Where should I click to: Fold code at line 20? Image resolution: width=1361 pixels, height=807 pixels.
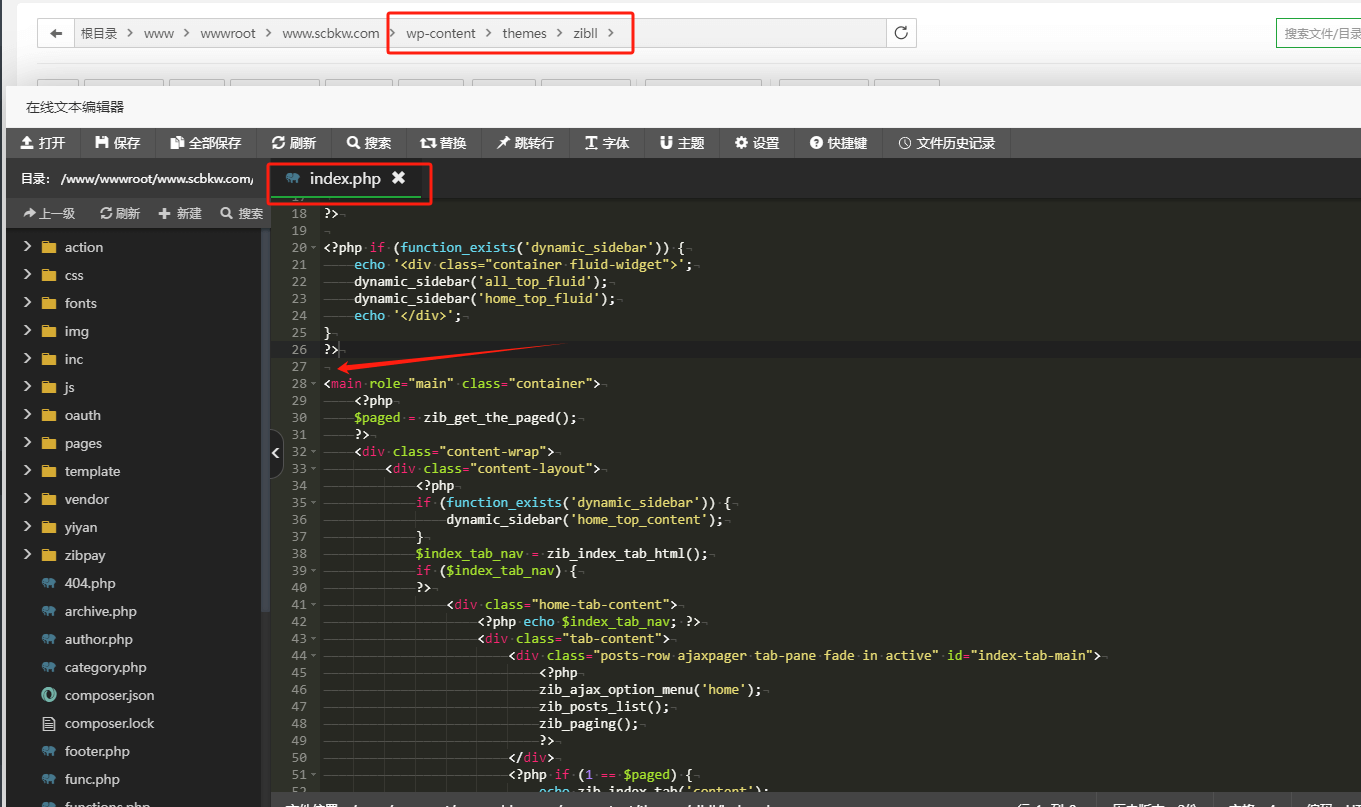coord(314,247)
